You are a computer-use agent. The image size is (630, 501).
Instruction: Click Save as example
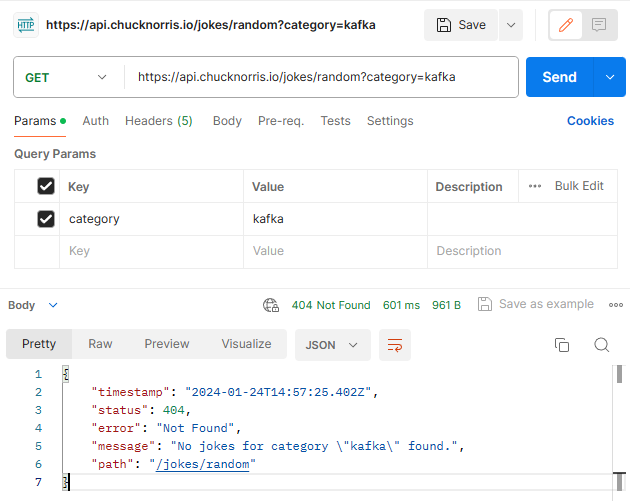536,304
